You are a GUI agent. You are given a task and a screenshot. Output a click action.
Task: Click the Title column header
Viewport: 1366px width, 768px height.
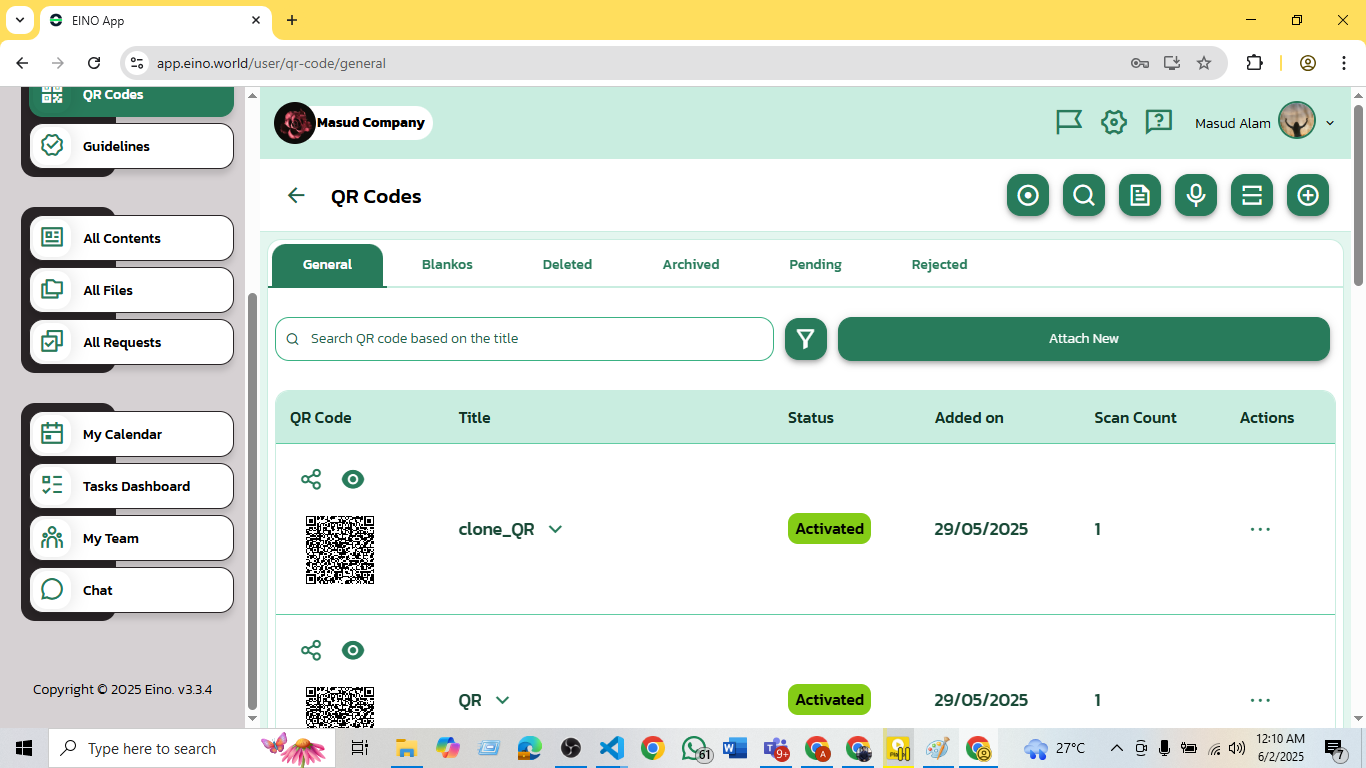pos(474,418)
